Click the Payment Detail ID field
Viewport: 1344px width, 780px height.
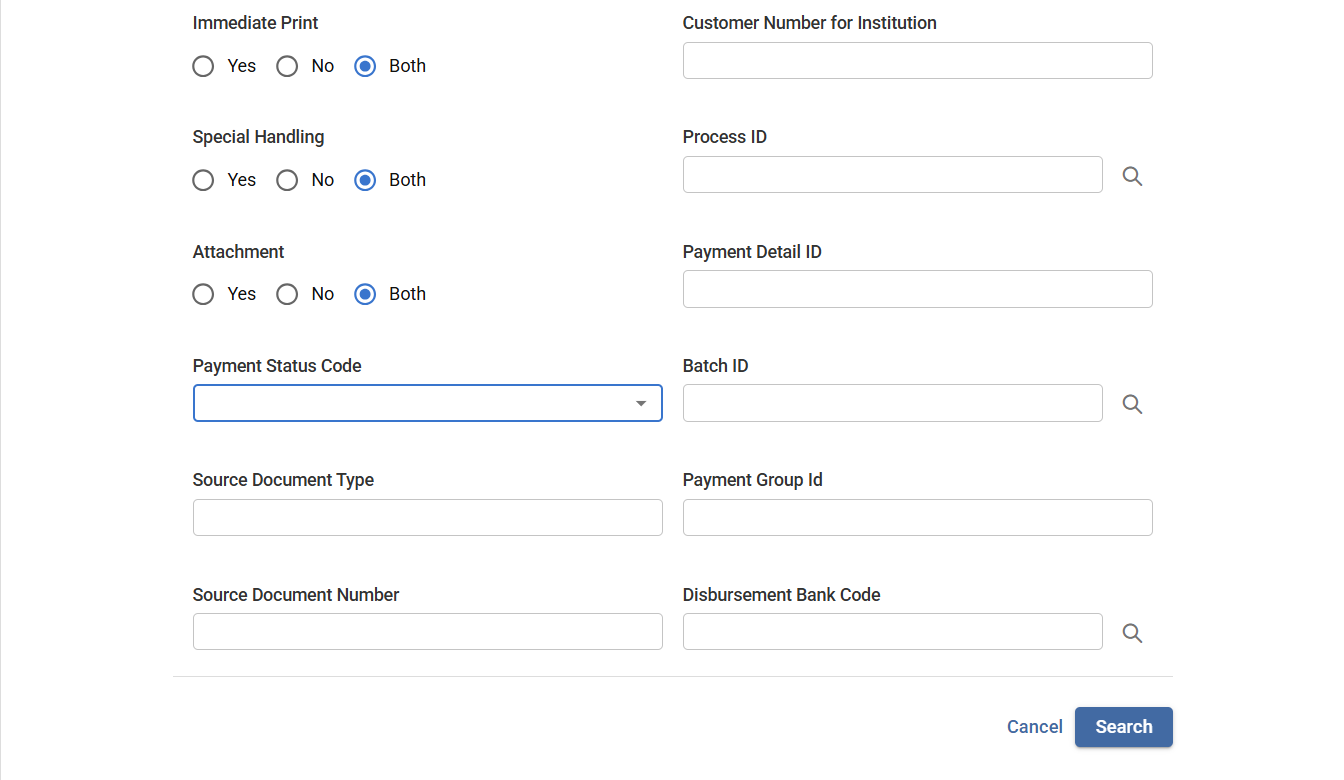pyautogui.click(x=917, y=289)
